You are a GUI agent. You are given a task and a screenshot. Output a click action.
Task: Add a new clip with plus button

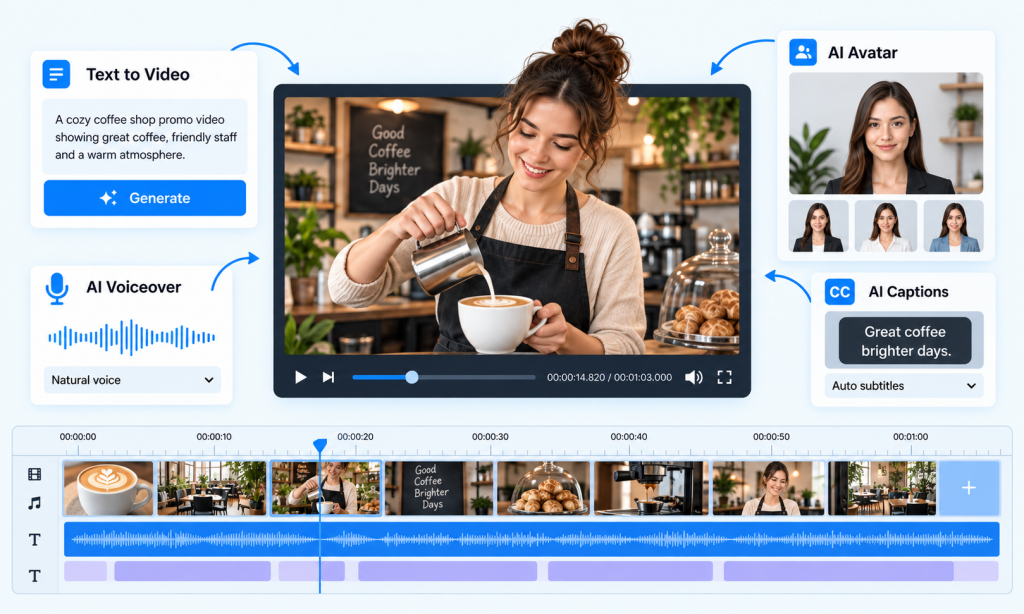(969, 488)
